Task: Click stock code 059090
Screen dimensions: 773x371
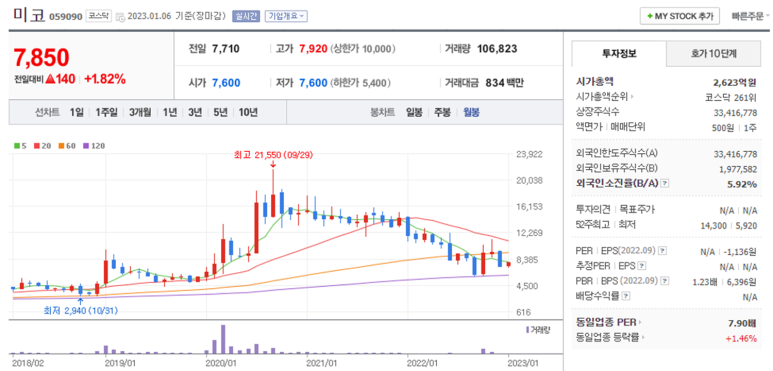Action: [66, 16]
